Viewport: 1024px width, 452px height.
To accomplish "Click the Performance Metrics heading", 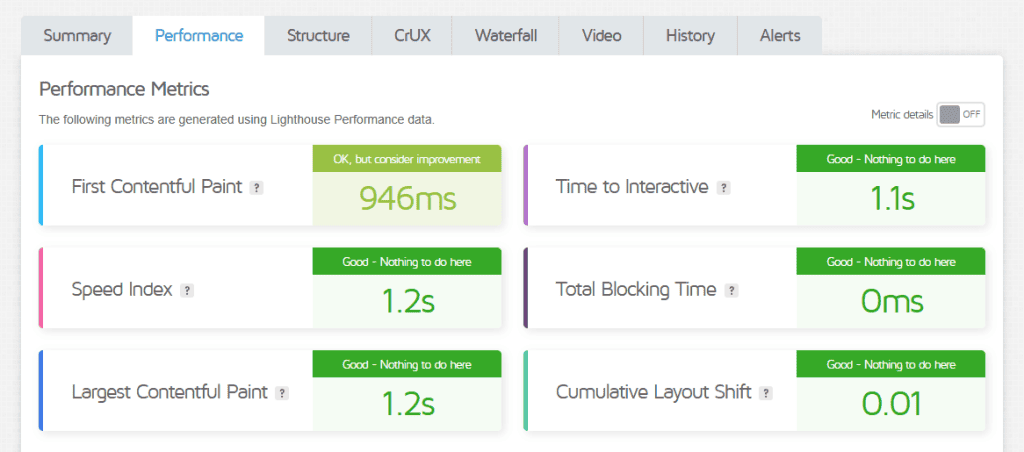I will [x=124, y=89].
